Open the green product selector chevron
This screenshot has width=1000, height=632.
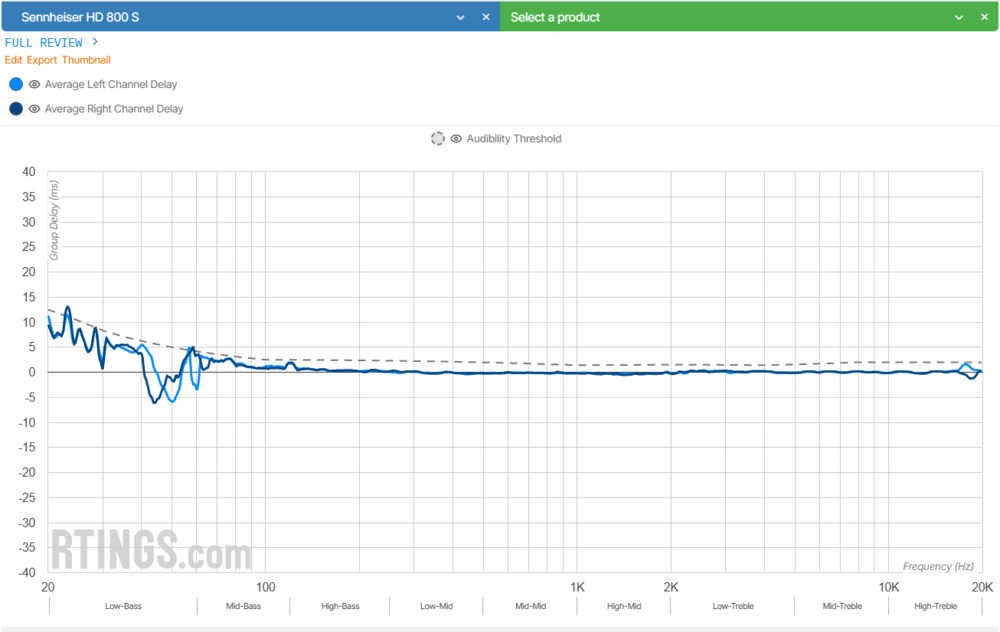tap(959, 17)
